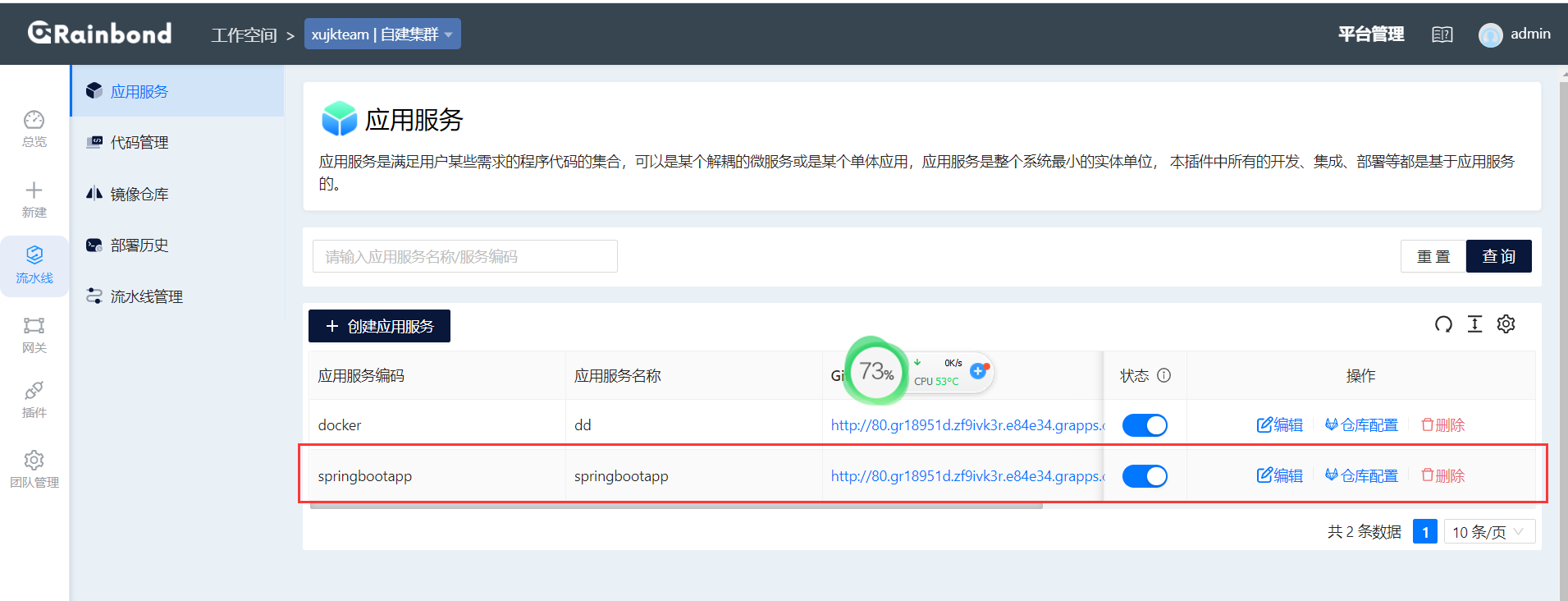Open table column settings gear
Image resolution: width=1568 pixels, height=601 pixels.
click(1506, 324)
